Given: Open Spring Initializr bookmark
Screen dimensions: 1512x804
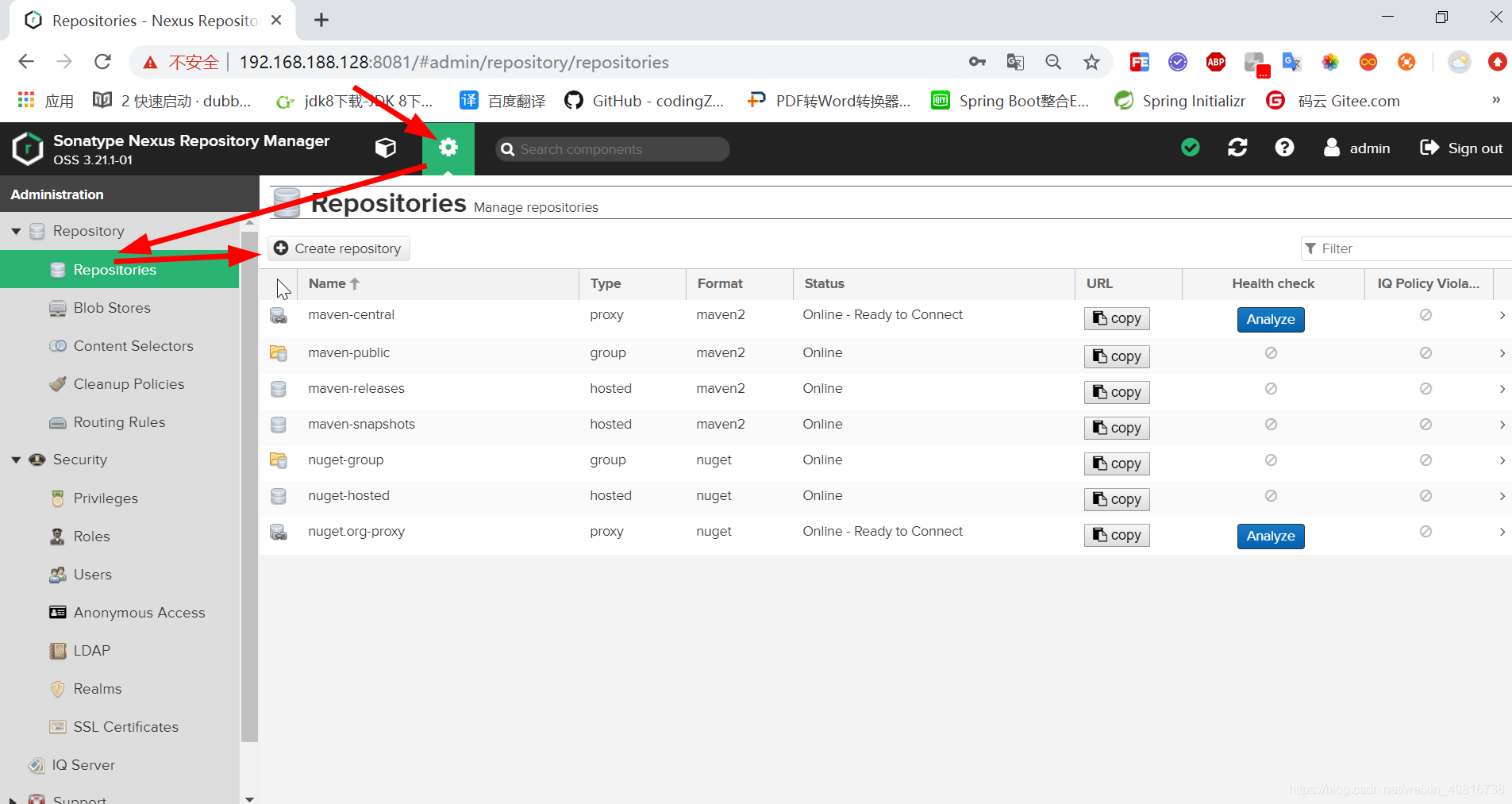Looking at the screenshot, I should [x=1179, y=101].
